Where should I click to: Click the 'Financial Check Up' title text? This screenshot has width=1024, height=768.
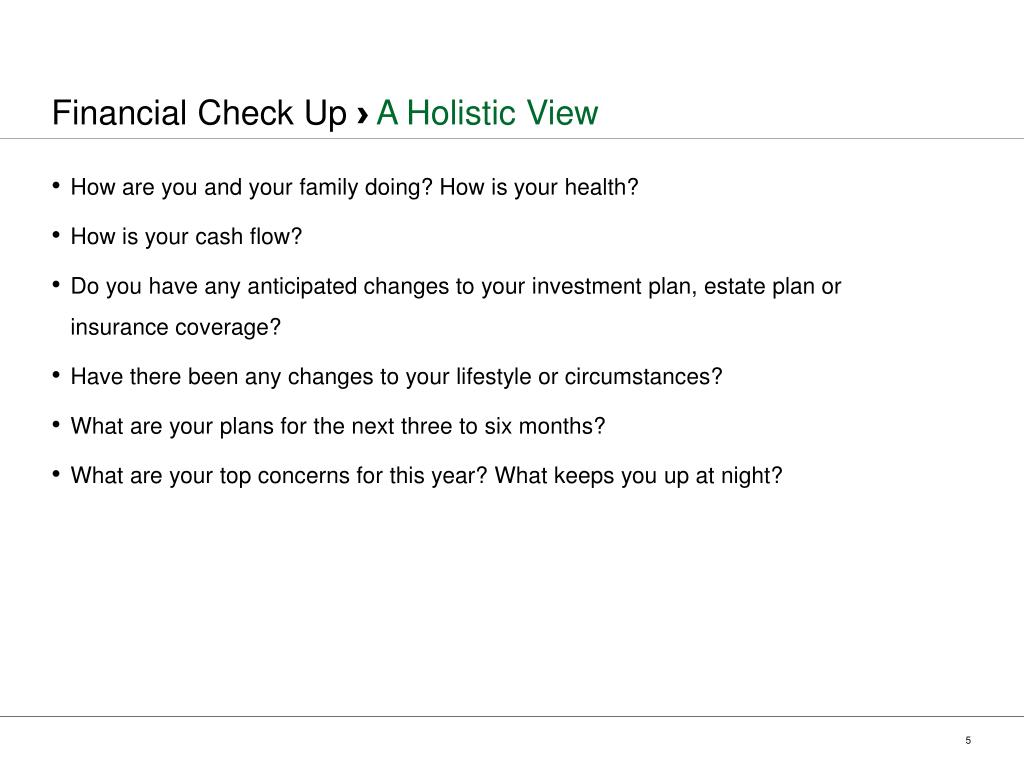[199, 113]
